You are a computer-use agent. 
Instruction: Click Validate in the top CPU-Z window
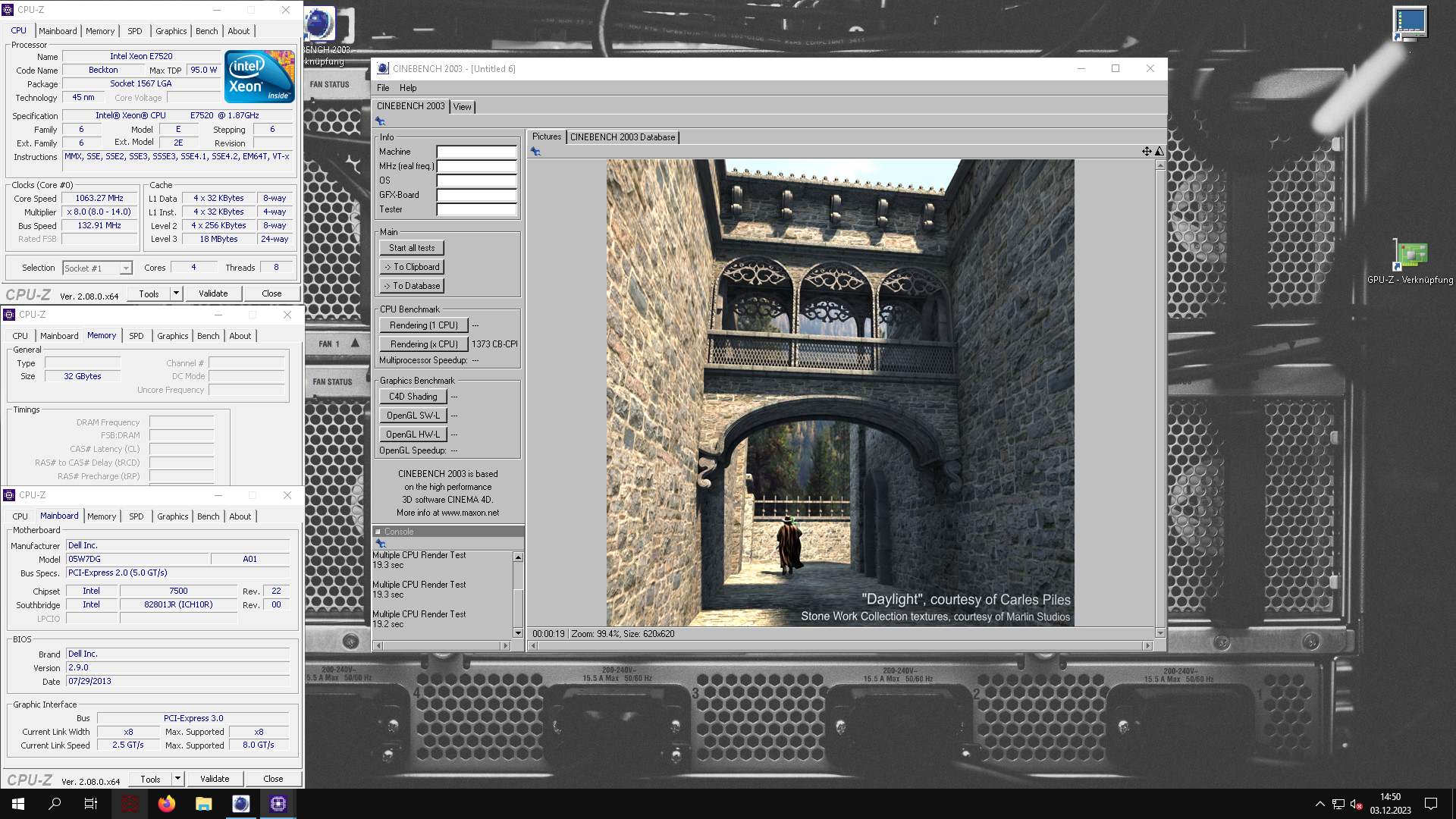(213, 293)
